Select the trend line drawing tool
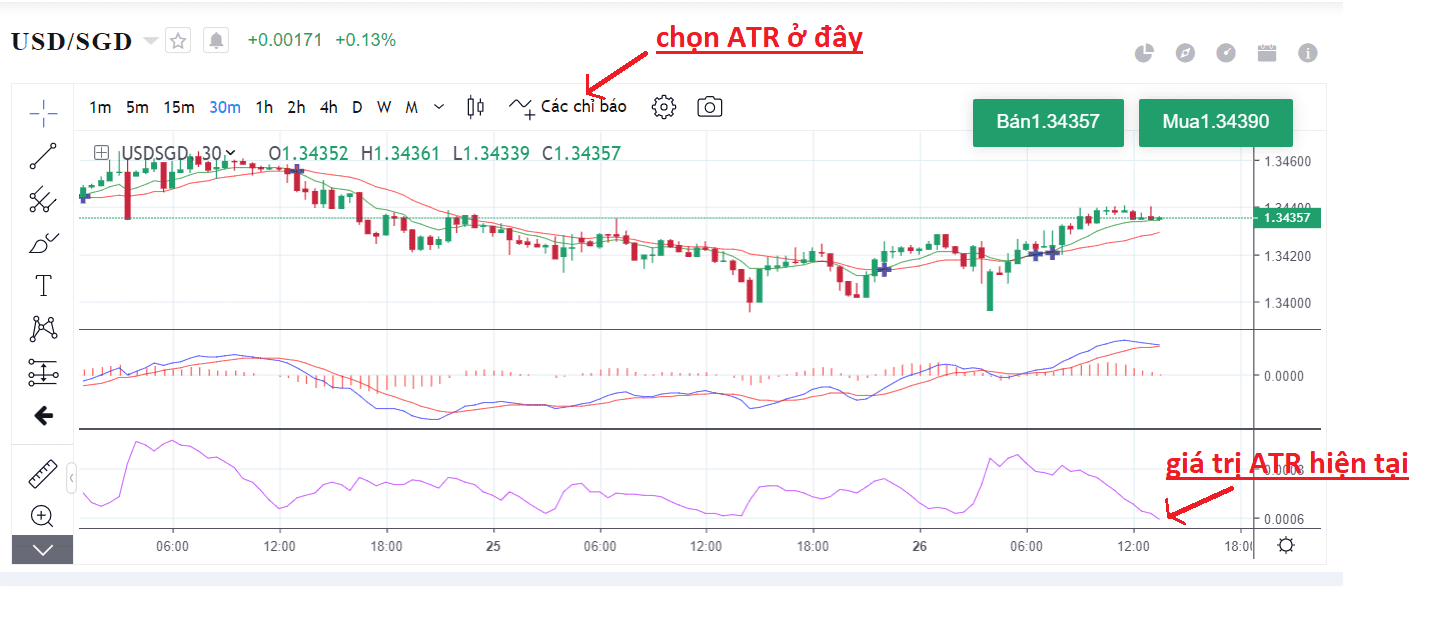The height and width of the screenshot is (638, 1443). (x=43, y=155)
